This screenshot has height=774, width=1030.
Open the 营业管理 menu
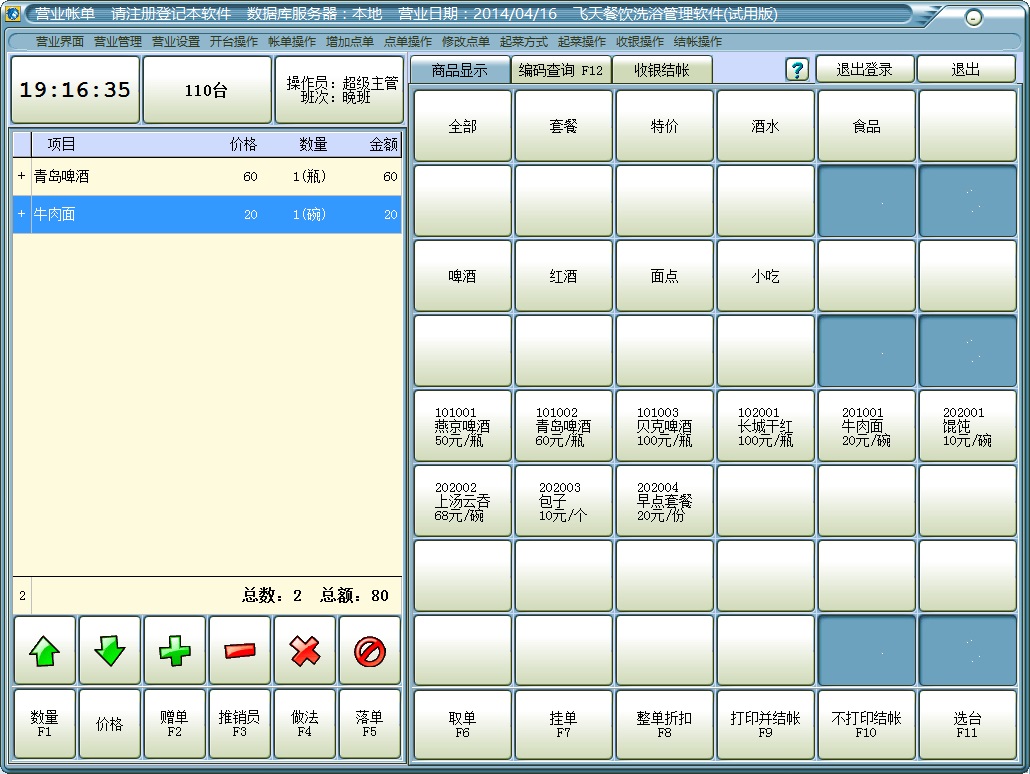(x=118, y=42)
